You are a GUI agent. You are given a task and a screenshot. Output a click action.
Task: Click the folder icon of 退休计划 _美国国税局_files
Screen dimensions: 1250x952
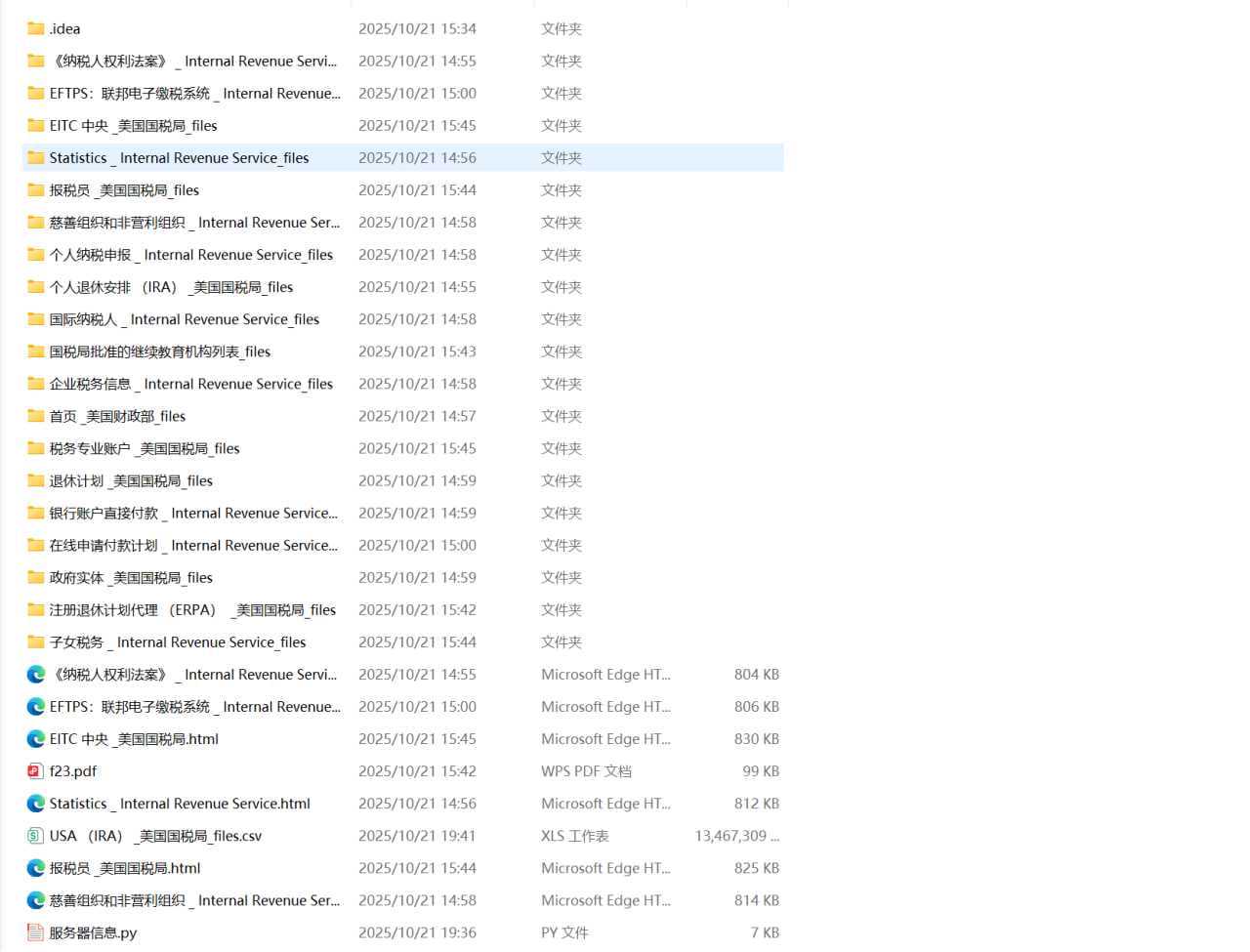click(36, 479)
